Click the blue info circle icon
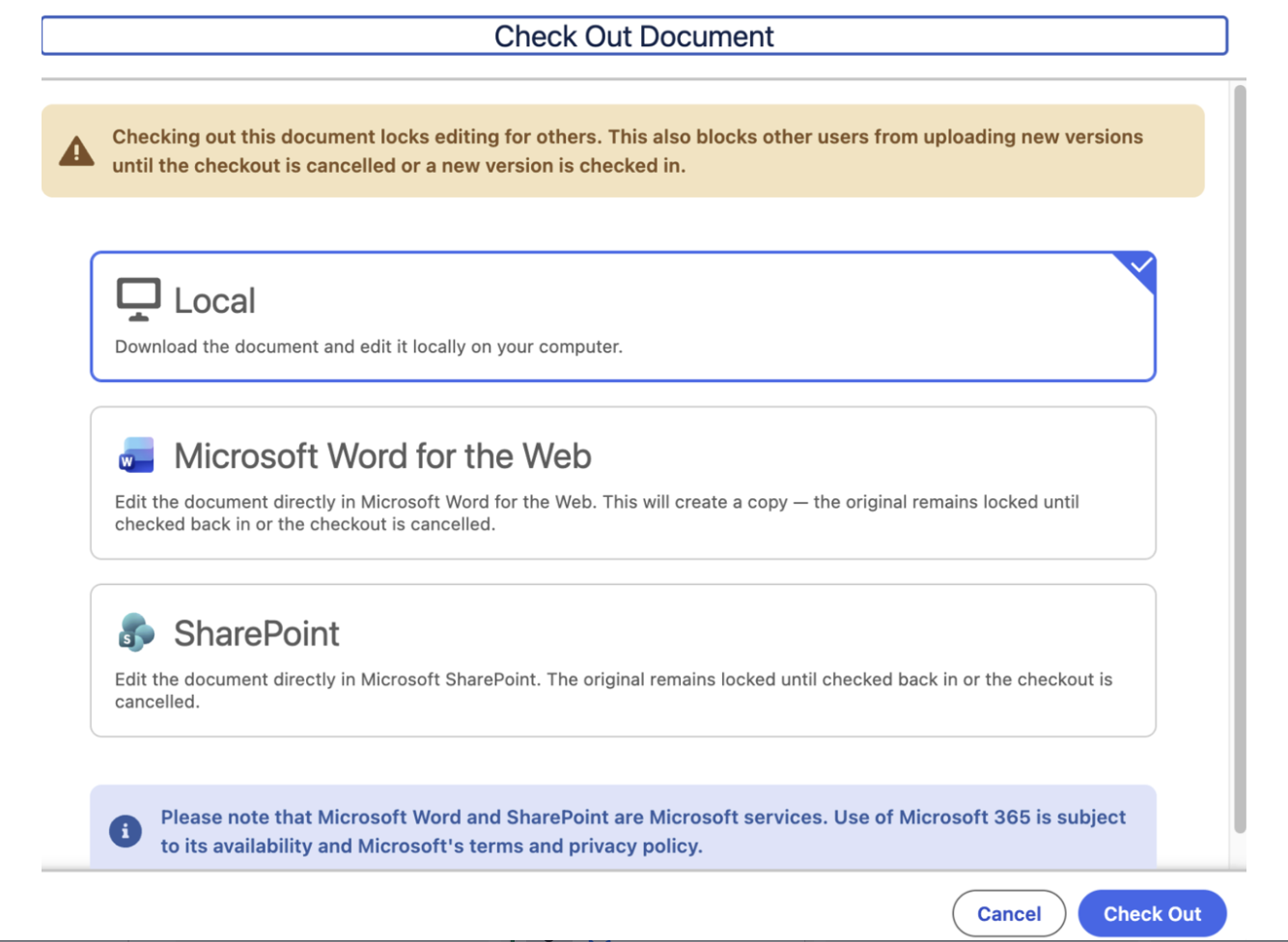This screenshot has height=942, width=1288. pos(126,831)
